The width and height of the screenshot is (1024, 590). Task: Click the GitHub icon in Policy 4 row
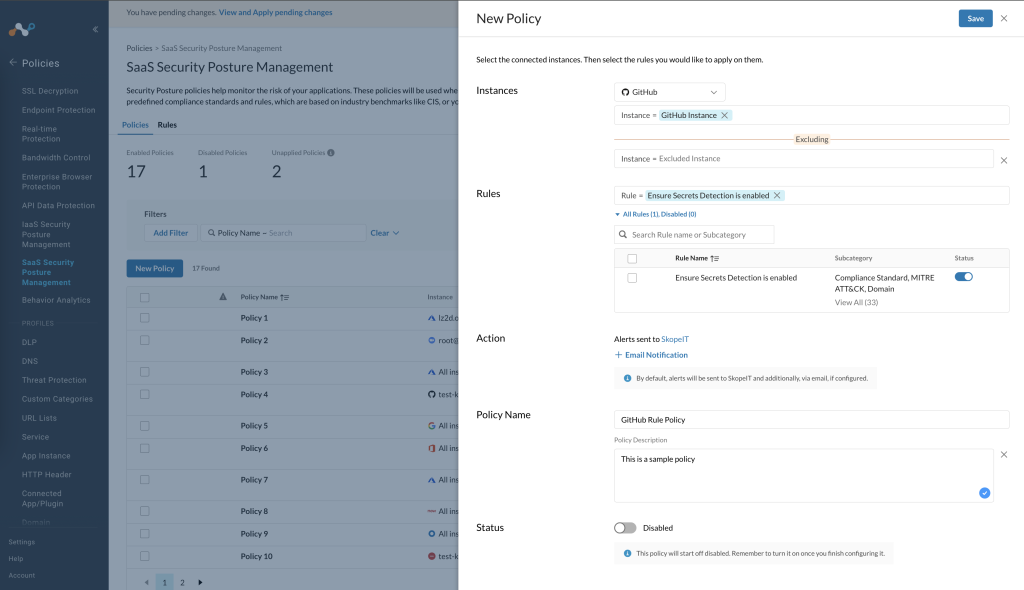[432, 395]
